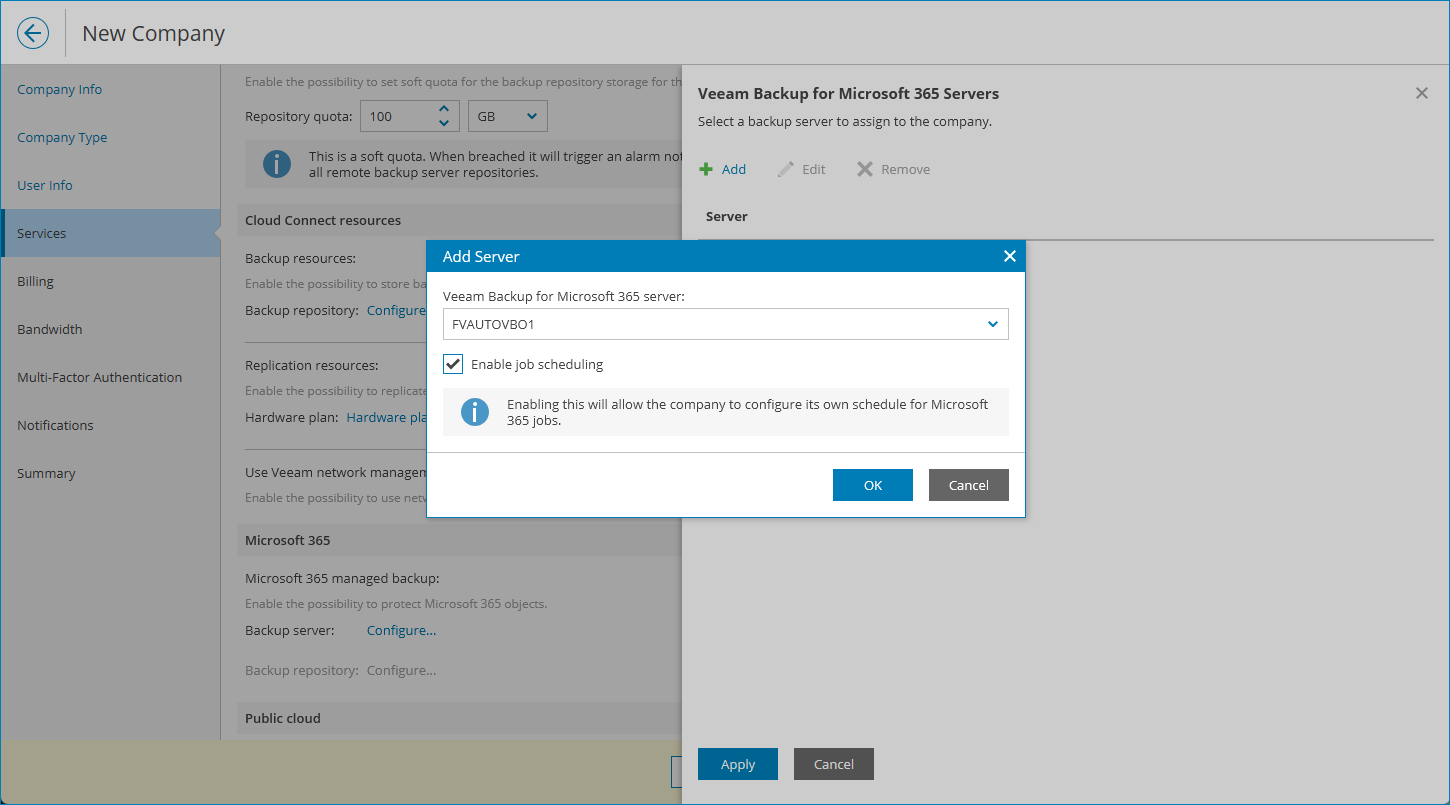
Task: Click the Add label in the servers toolbar
Action: coord(734,169)
